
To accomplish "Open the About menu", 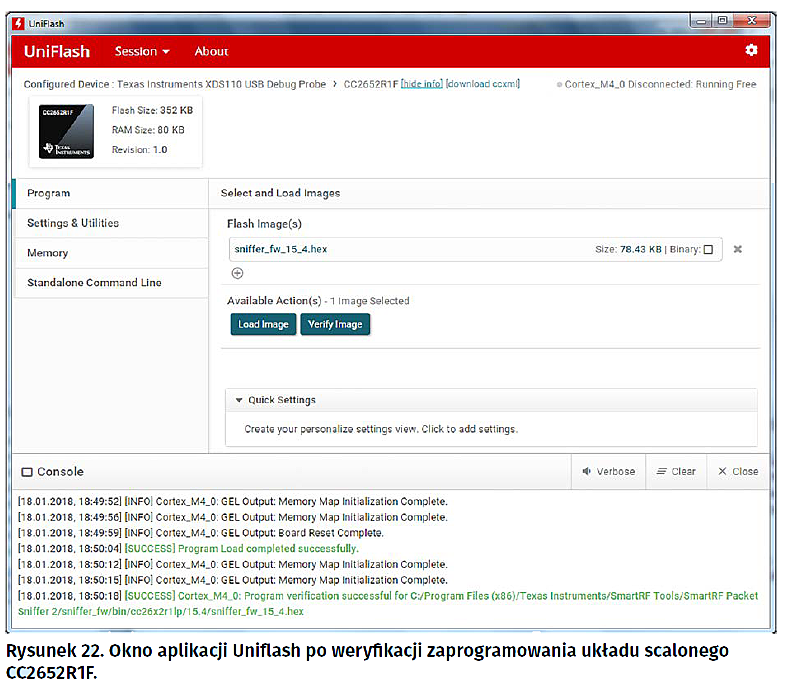I will (211, 51).
